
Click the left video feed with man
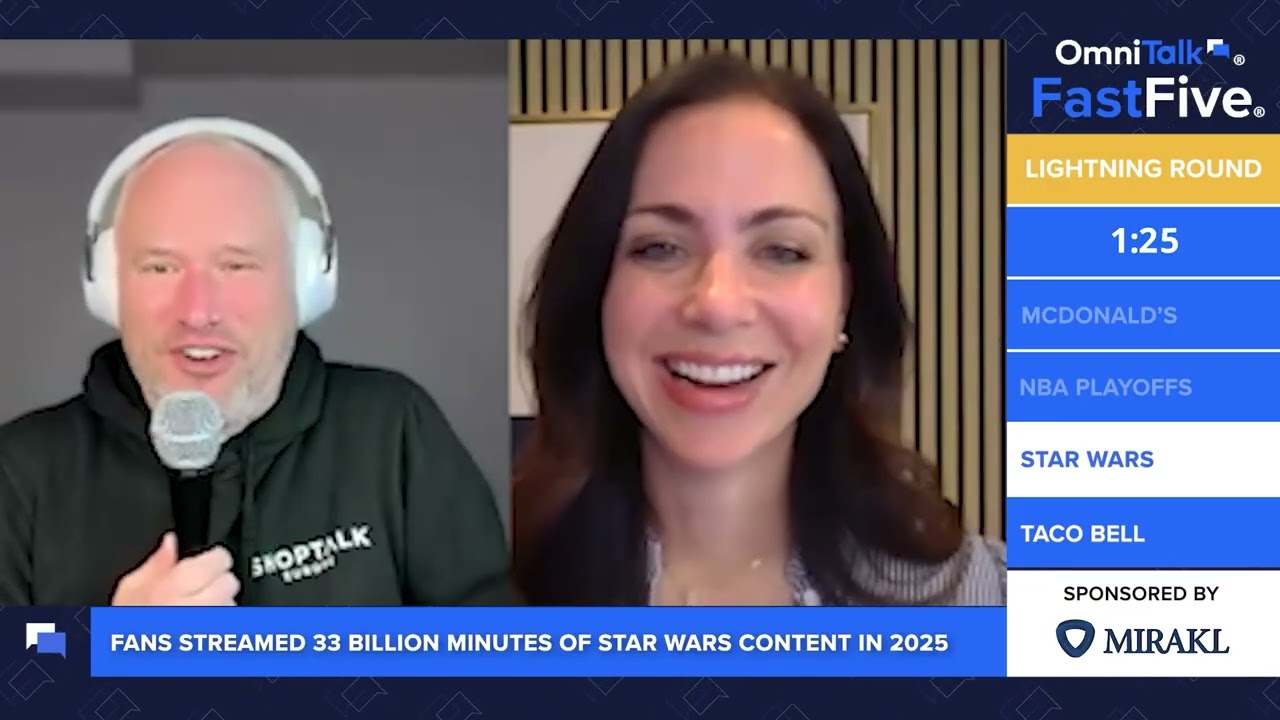[254, 323]
